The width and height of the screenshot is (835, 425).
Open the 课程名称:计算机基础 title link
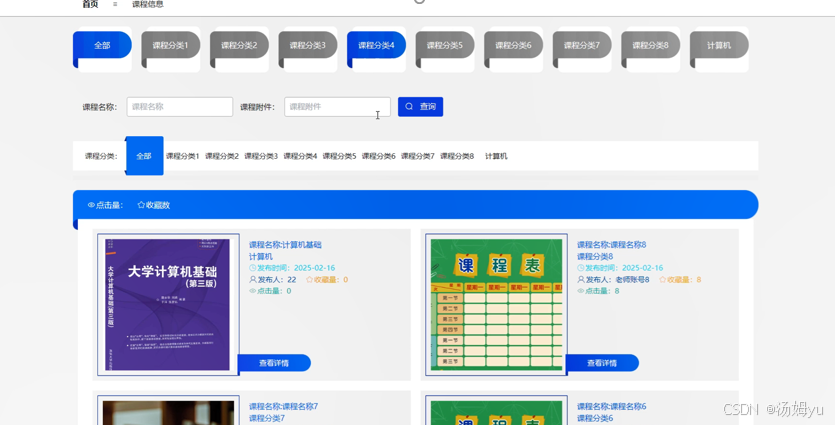(285, 245)
